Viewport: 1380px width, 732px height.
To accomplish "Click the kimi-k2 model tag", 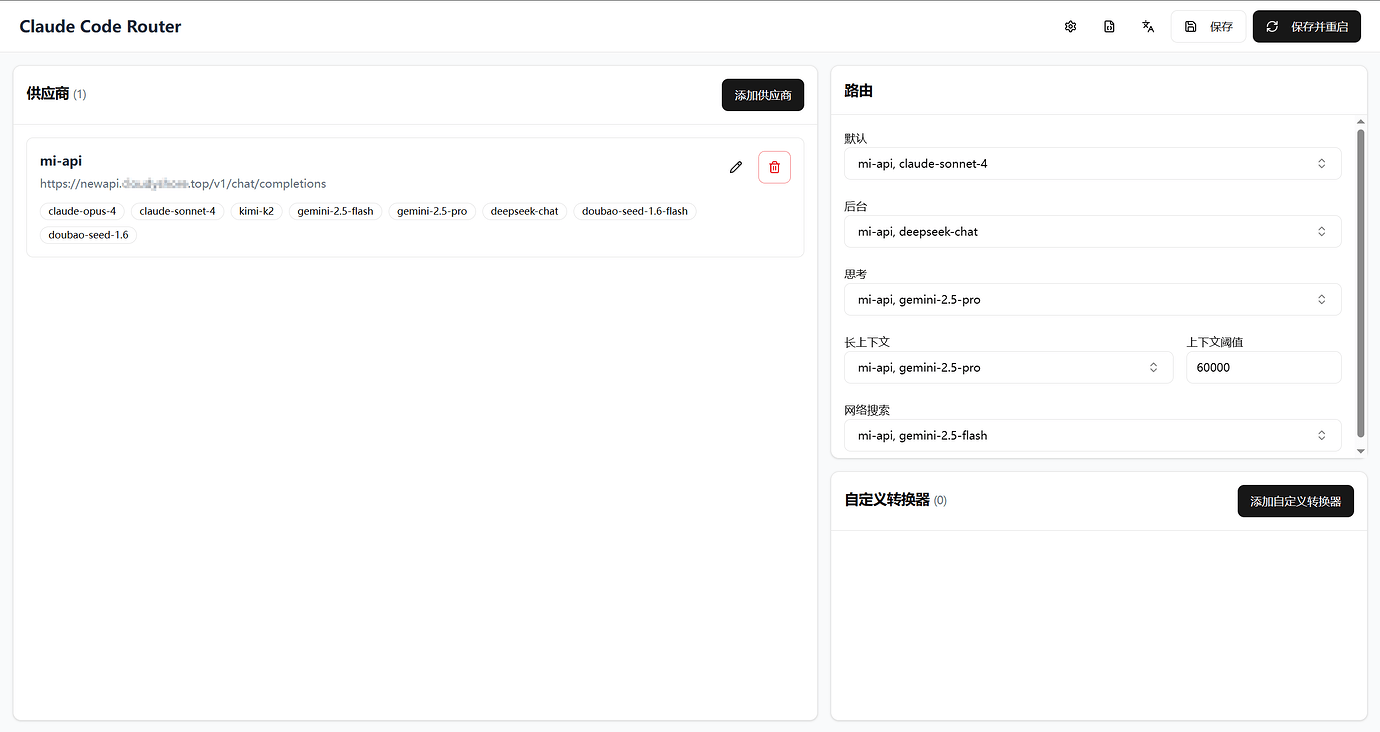I will pos(256,211).
